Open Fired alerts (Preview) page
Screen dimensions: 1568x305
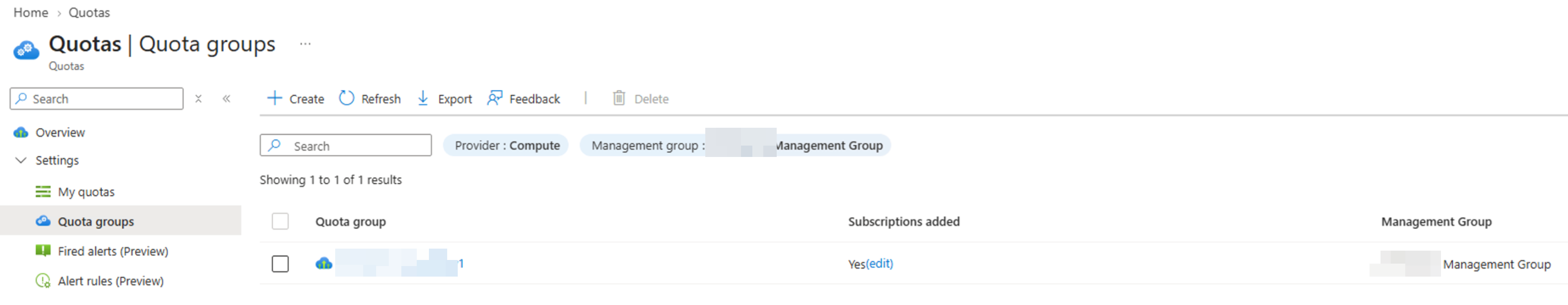(x=113, y=251)
